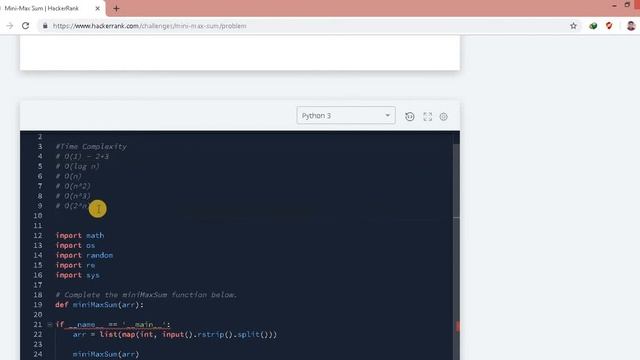Click the 'if __name__' line 21 code
This screenshot has height=360, width=640.
pyautogui.click(x=113, y=324)
